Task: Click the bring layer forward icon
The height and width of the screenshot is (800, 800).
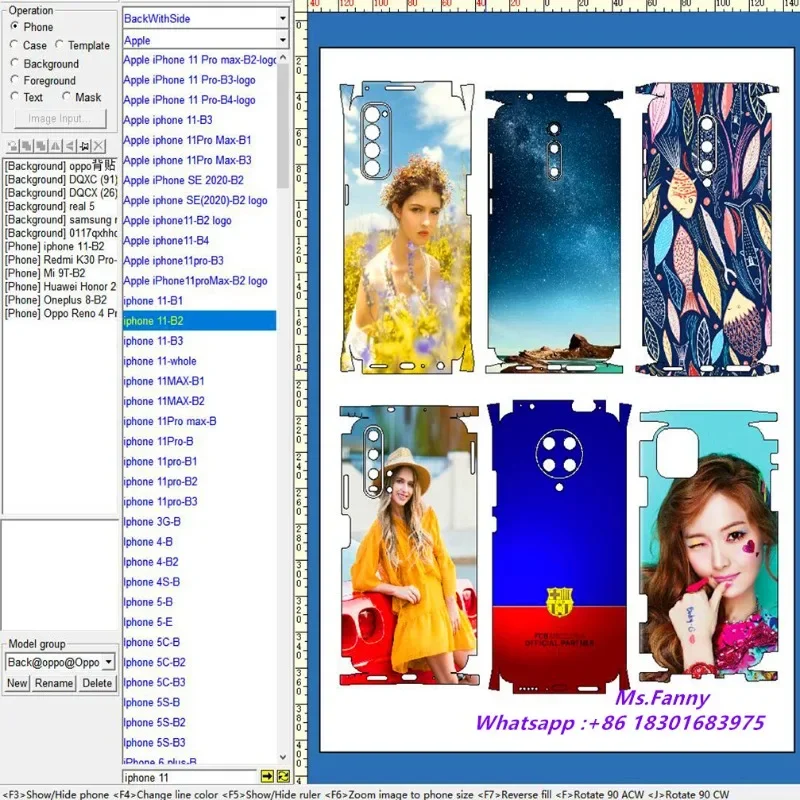Action: tap(27, 146)
